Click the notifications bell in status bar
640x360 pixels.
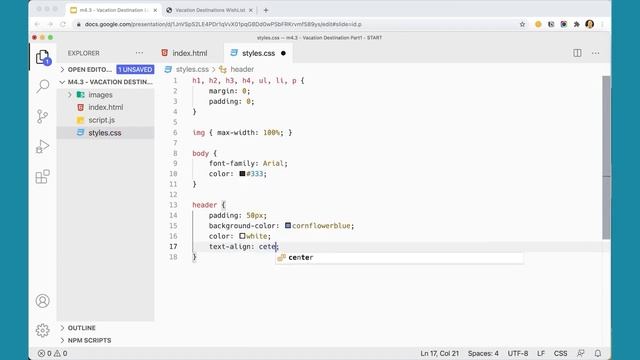tap(598, 353)
